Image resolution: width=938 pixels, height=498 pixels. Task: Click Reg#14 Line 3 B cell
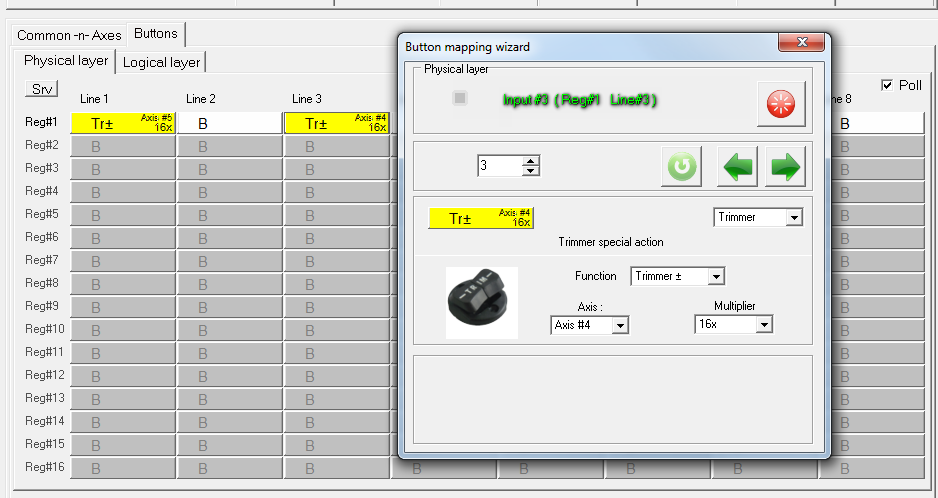point(337,422)
